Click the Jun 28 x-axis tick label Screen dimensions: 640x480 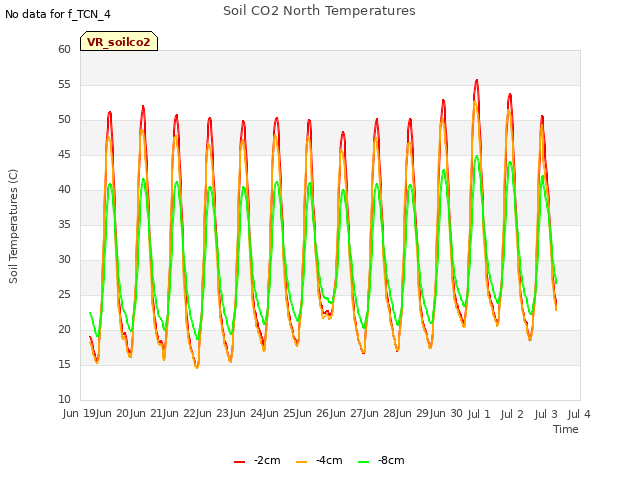point(378,413)
